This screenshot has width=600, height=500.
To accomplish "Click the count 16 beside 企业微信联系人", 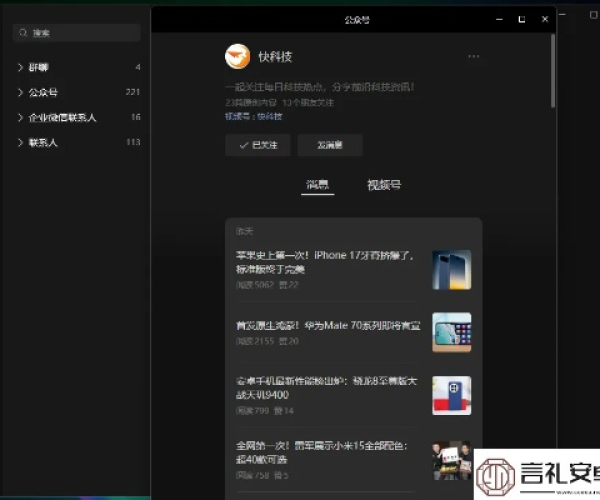I will (x=136, y=117).
